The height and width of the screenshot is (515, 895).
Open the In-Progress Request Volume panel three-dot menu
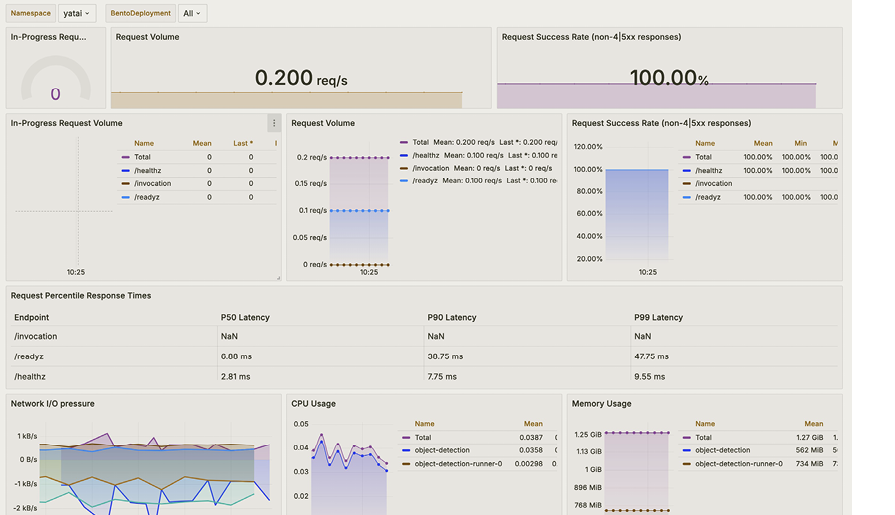(x=274, y=123)
